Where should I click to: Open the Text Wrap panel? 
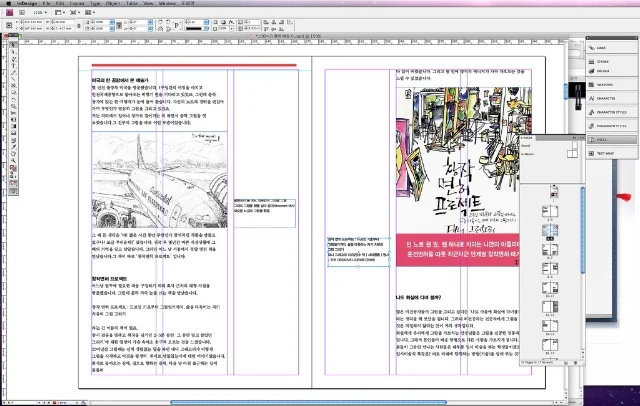pos(611,153)
